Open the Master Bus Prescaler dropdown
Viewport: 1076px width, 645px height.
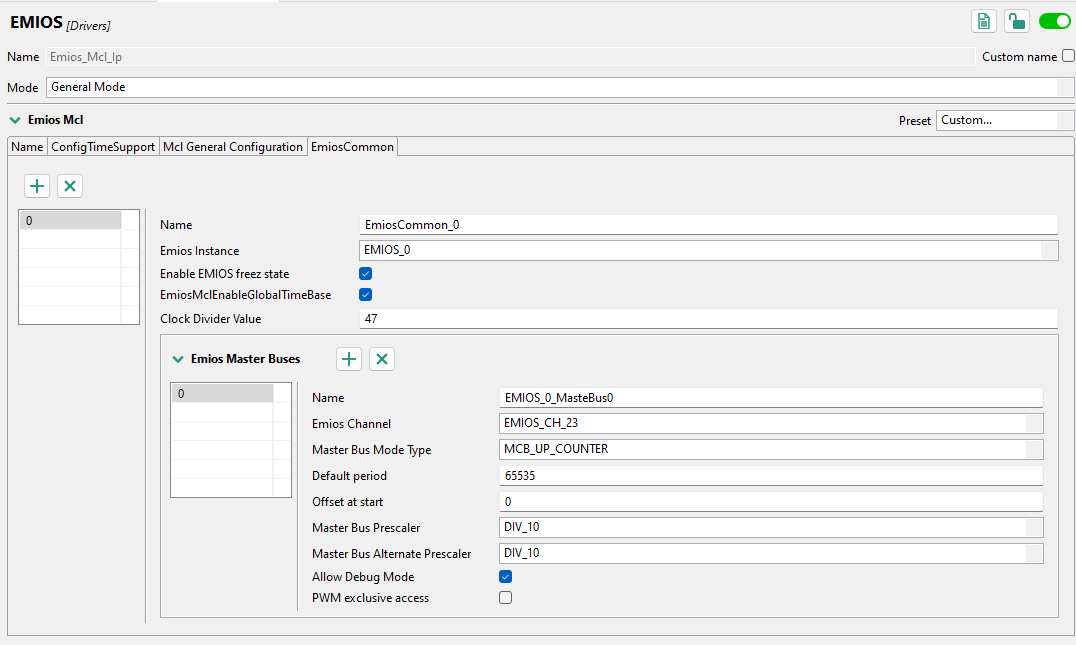pyautogui.click(x=771, y=528)
